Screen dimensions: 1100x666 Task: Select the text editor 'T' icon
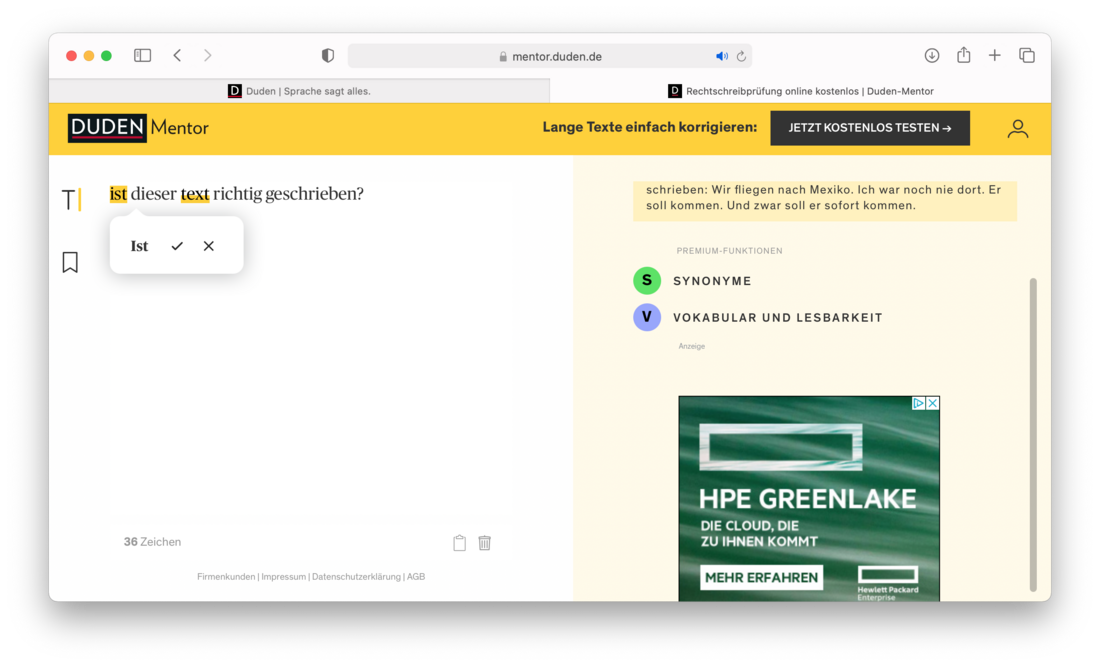(70, 199)
